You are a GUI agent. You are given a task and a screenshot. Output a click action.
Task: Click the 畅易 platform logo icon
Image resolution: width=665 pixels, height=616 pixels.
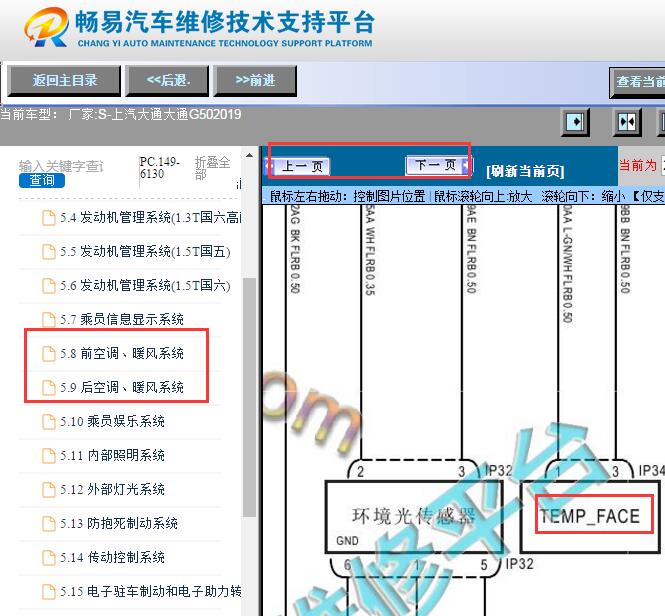[x=46, y=27]
